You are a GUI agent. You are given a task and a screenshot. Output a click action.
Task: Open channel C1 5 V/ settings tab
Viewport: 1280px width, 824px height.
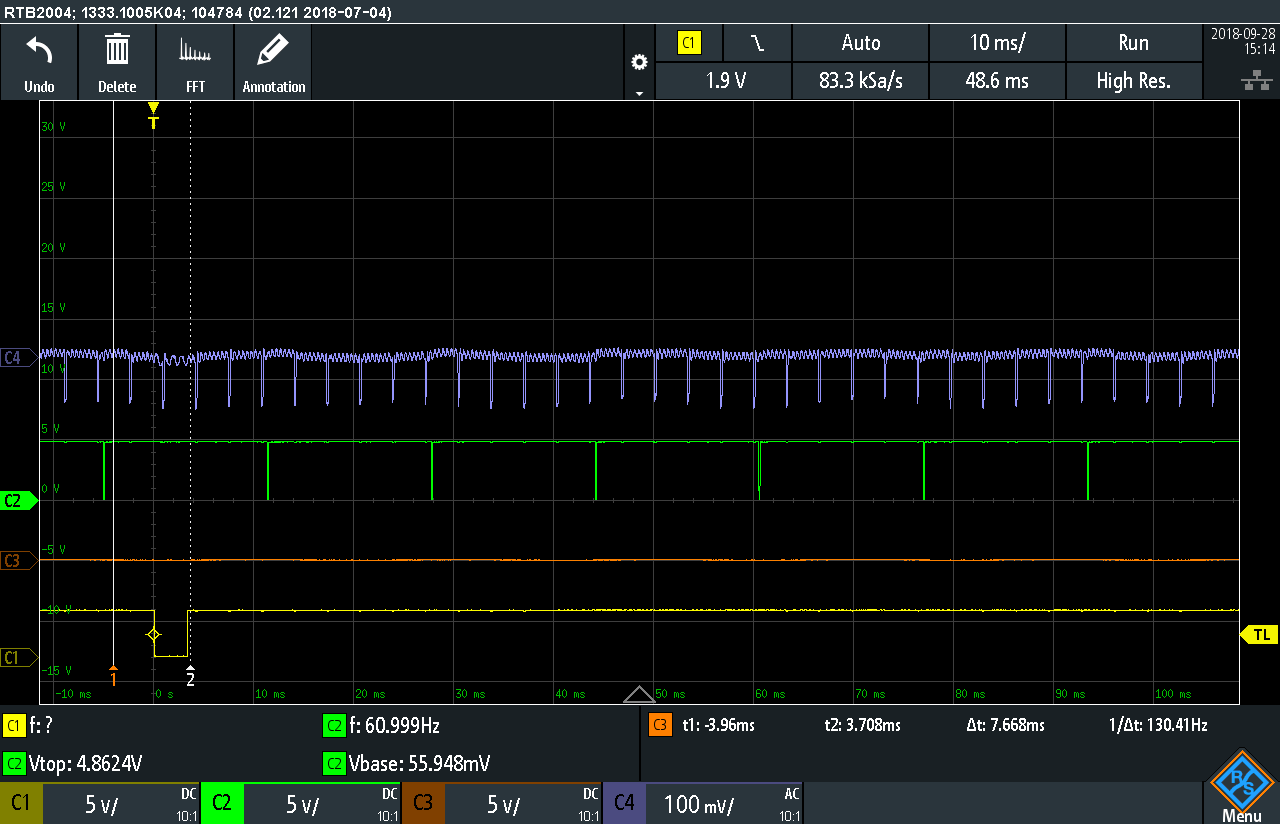click(100, 803)
